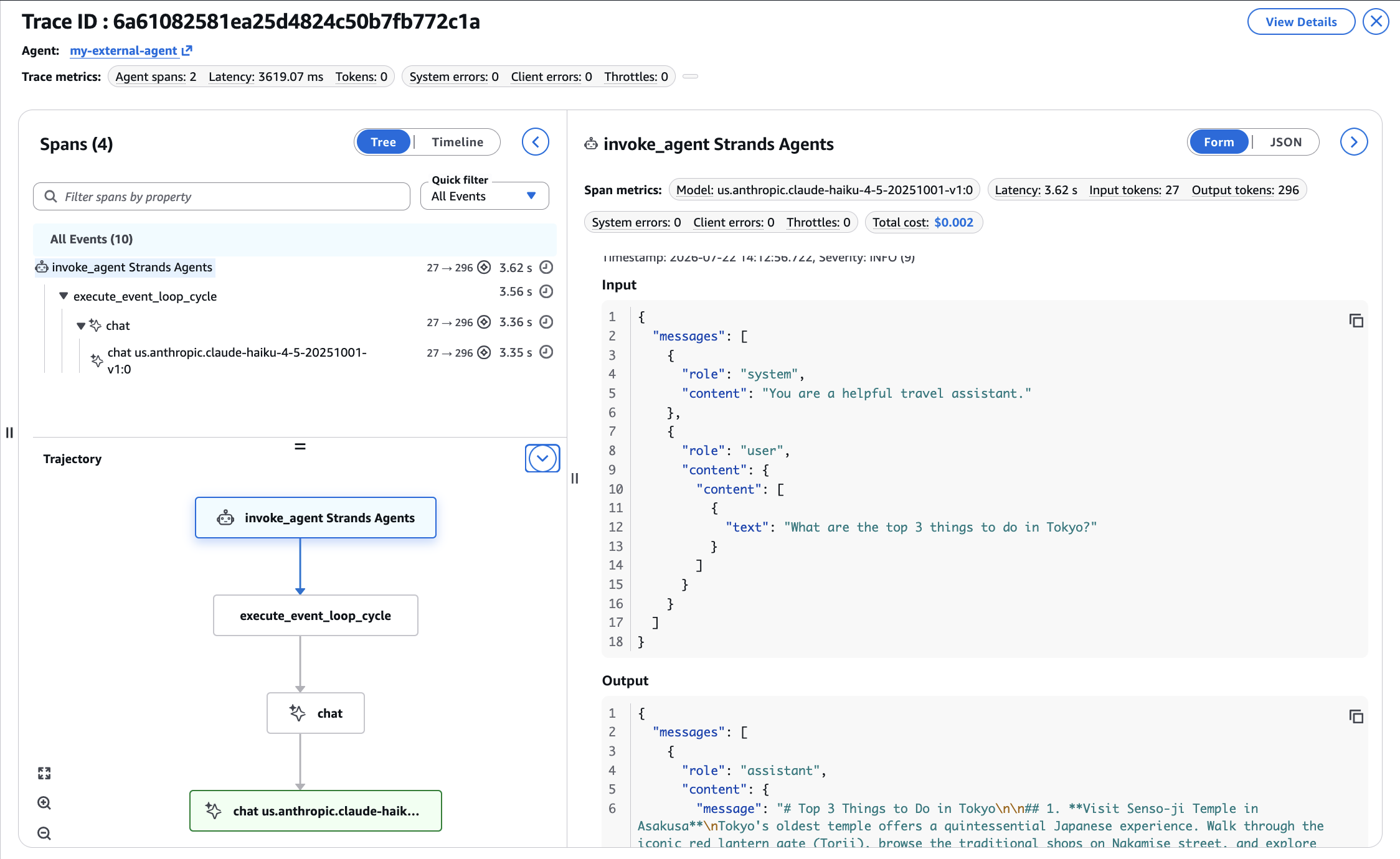Zoom out on the trajectory graph
1400x859 pixels.
[x=44, y=833]
